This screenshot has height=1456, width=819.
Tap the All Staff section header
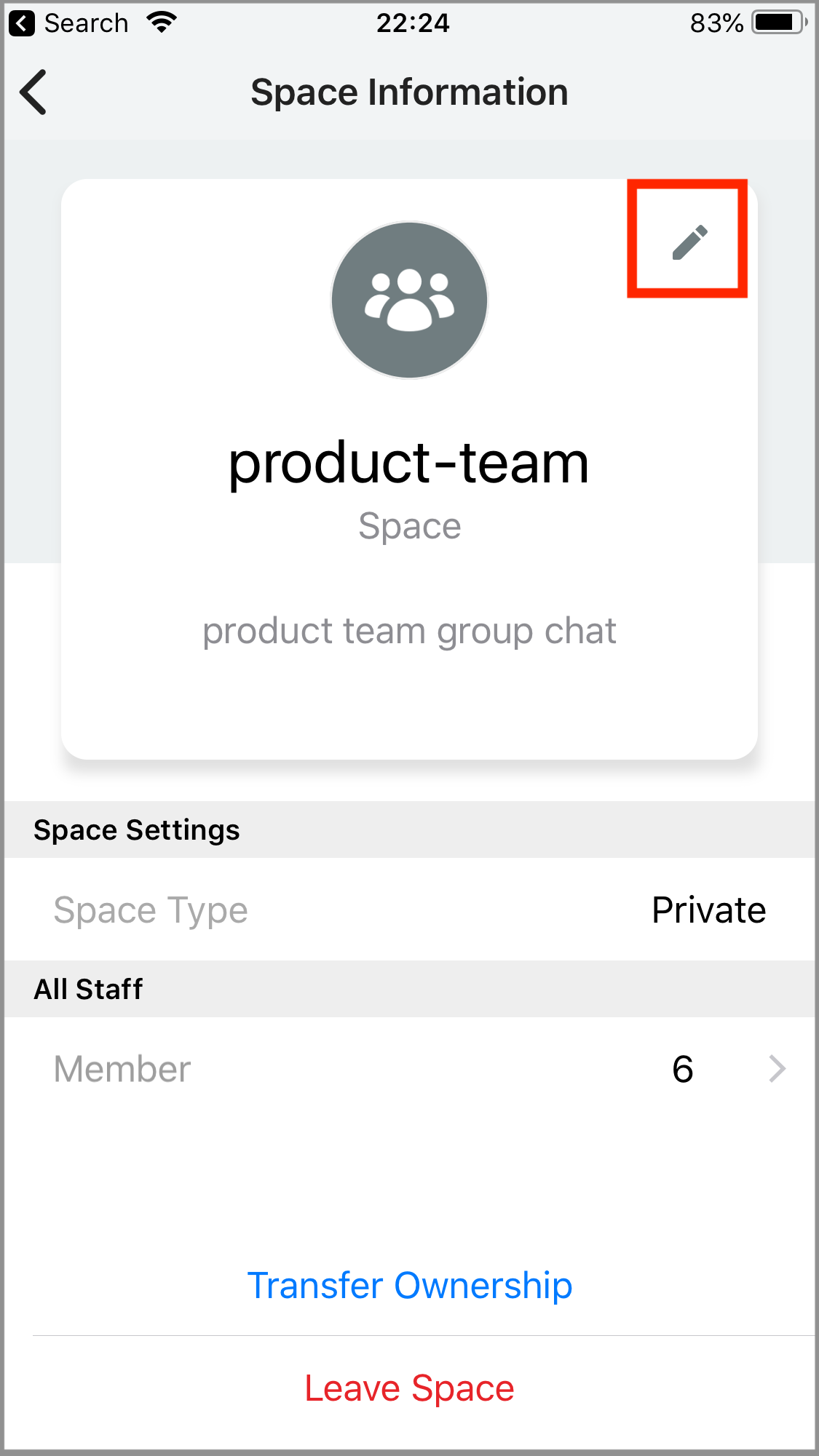(x=88, y=990)
